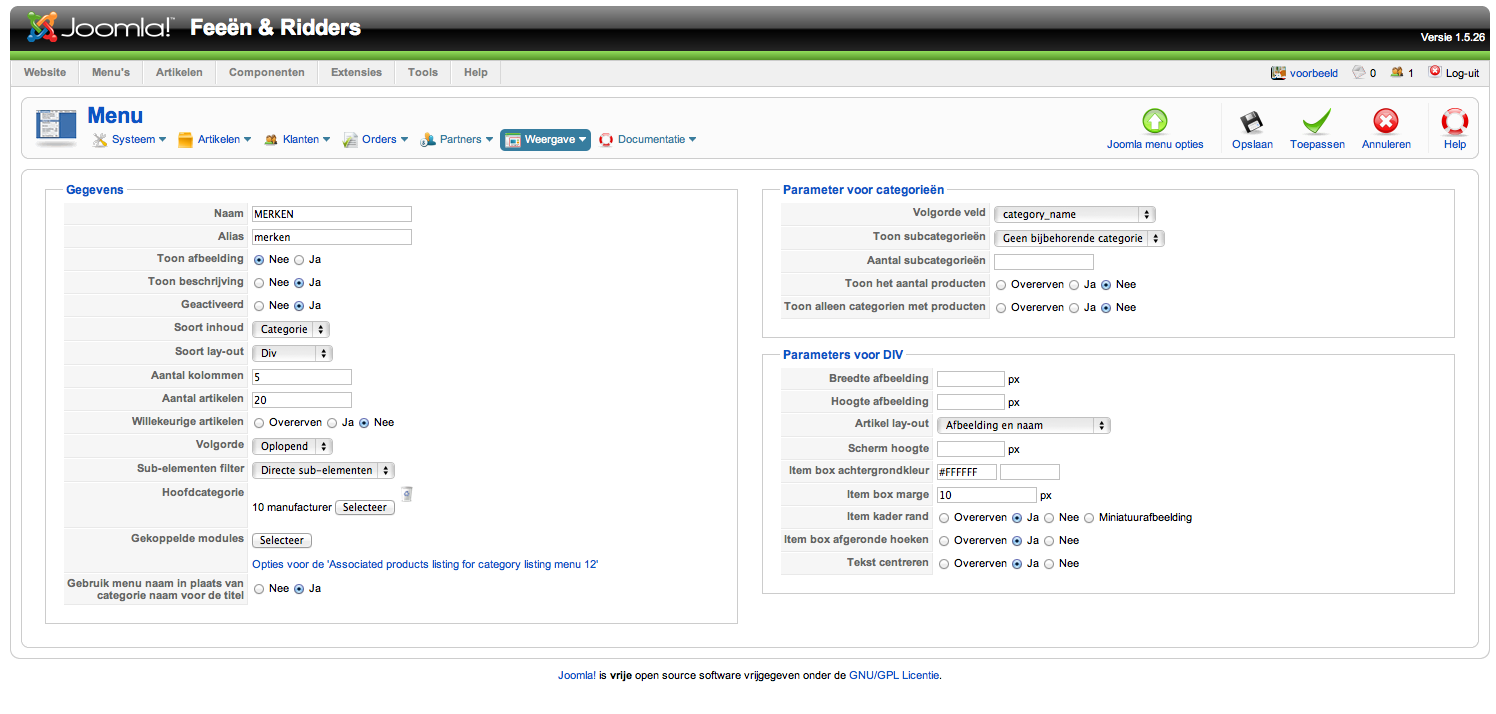Viewport: 1496px width, 714px height.
Task: Click the trash icon beside Hoofdcategorie
Action: pos(406,493)
